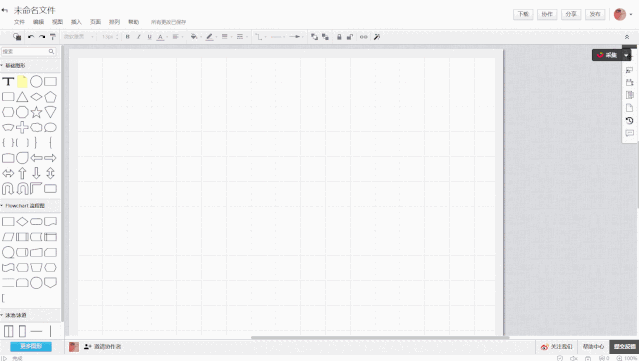Open the arrow start style dropdown
The height and width of the screenshot is (361, 639).
click(x=277, y=37)
